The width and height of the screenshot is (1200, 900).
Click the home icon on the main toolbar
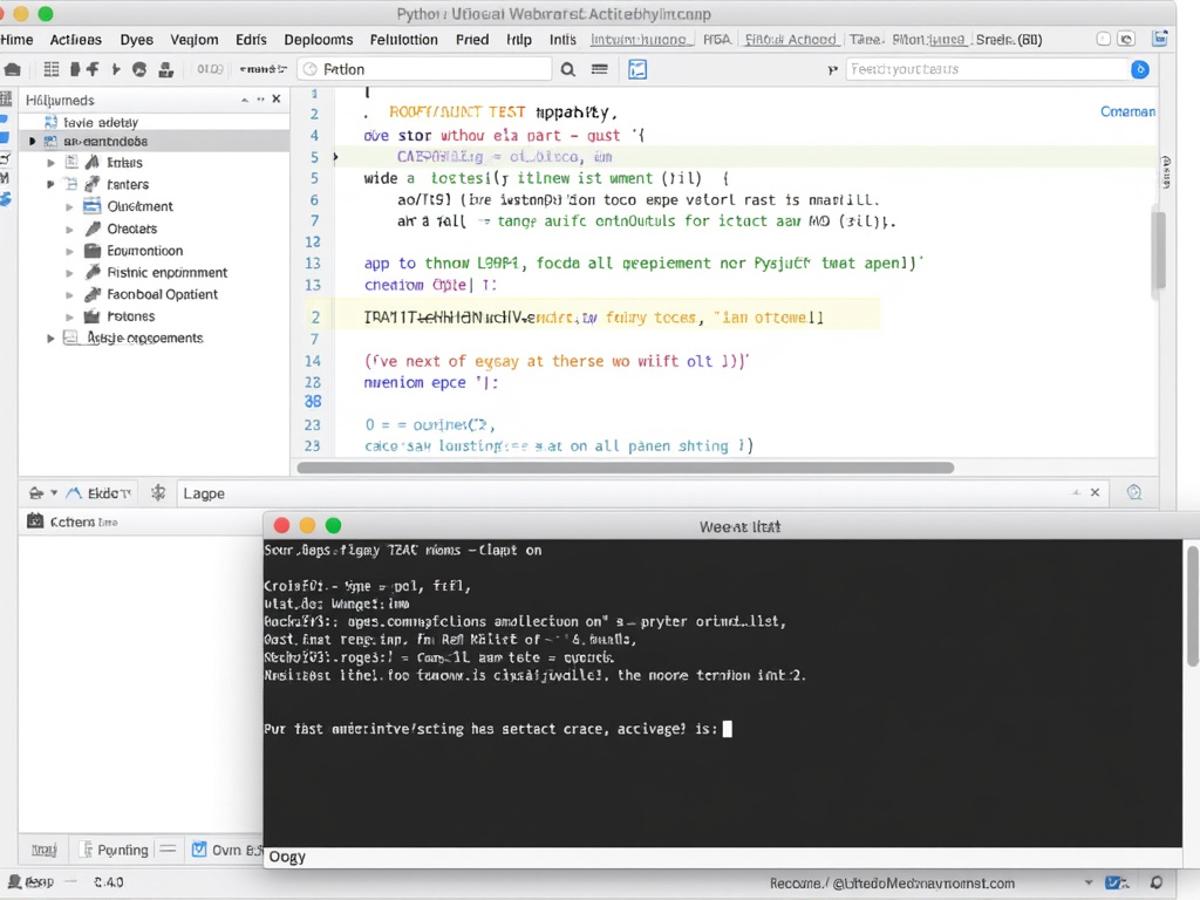pos(13,68)
